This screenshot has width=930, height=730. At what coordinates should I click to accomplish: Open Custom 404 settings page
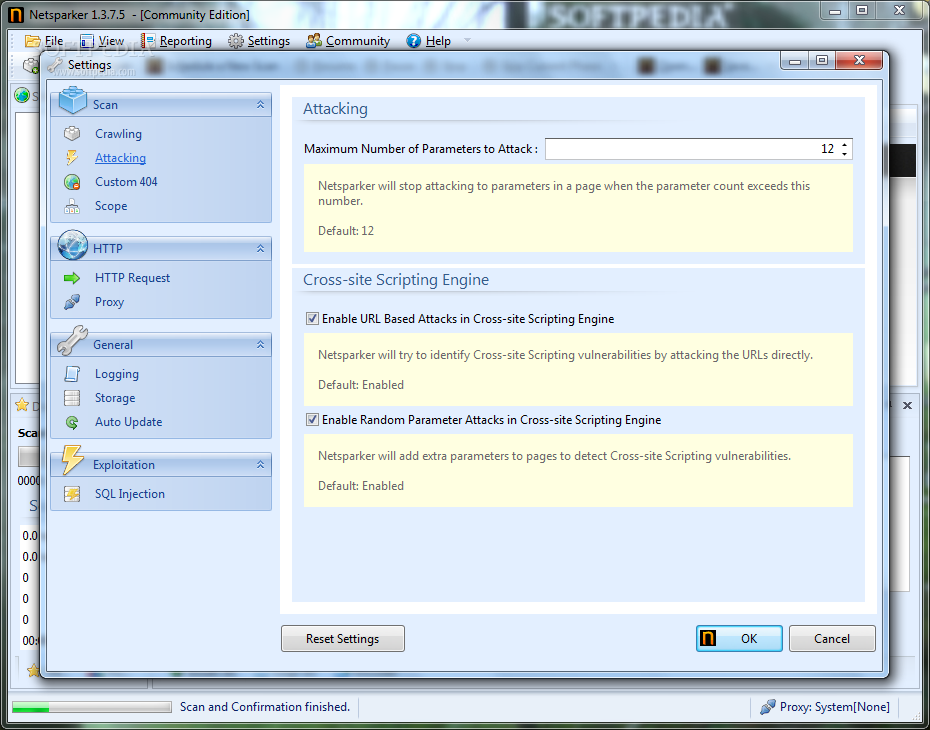(126, 182)
